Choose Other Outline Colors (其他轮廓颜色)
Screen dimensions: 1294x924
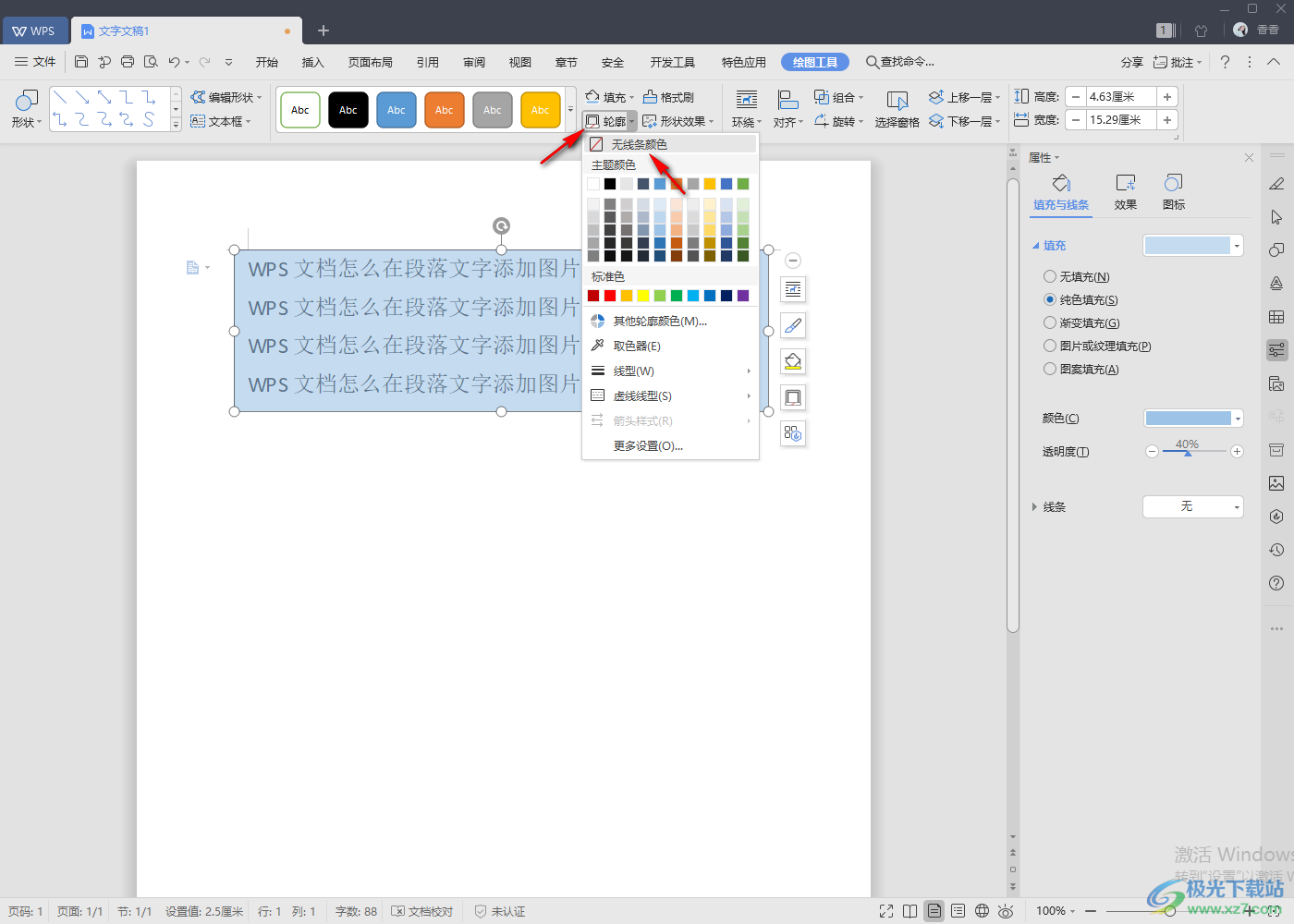(x=670, y=321)
